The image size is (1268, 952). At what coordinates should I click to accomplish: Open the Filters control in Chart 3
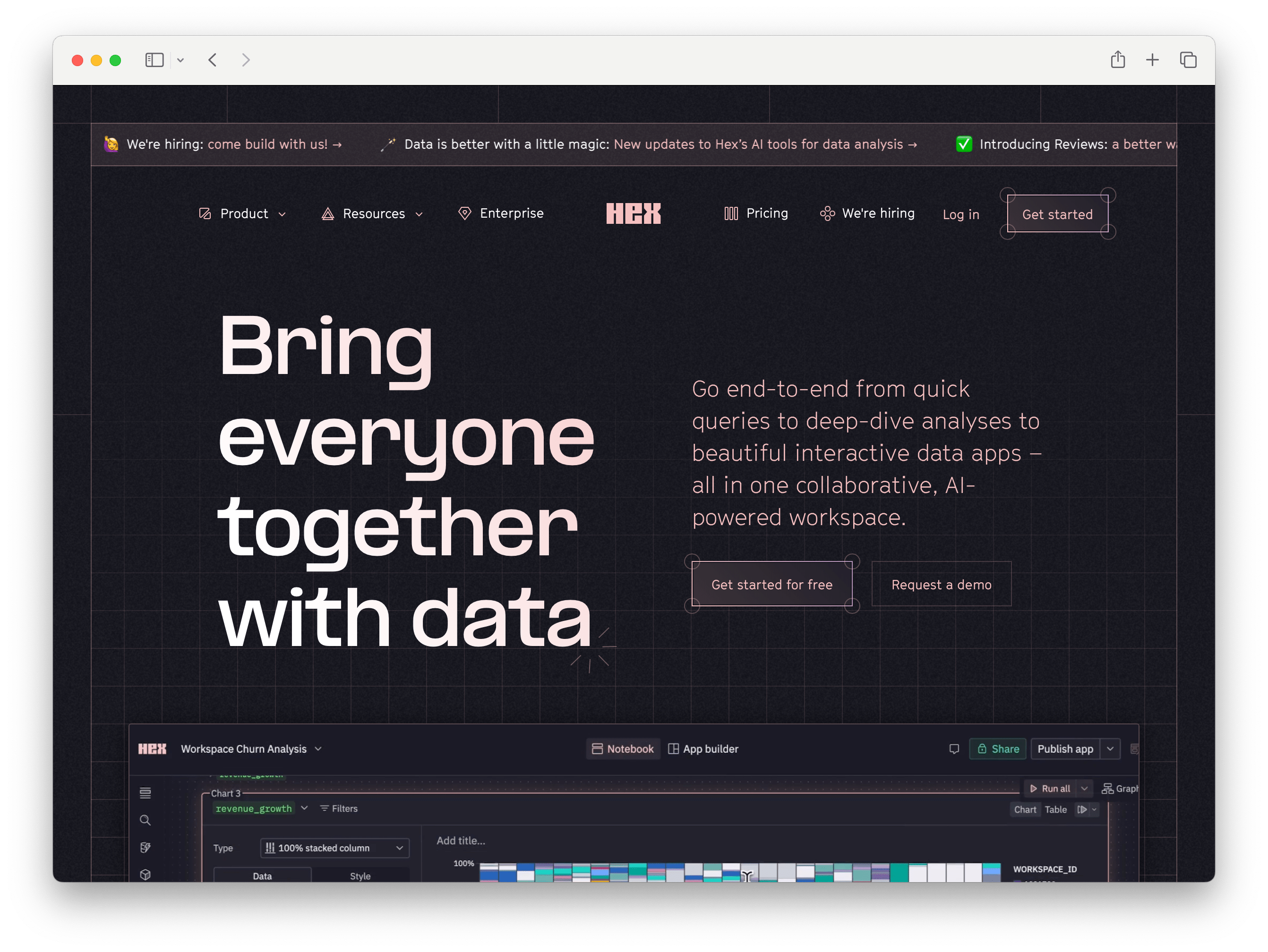pyautogui.click(x=339, y=809)
